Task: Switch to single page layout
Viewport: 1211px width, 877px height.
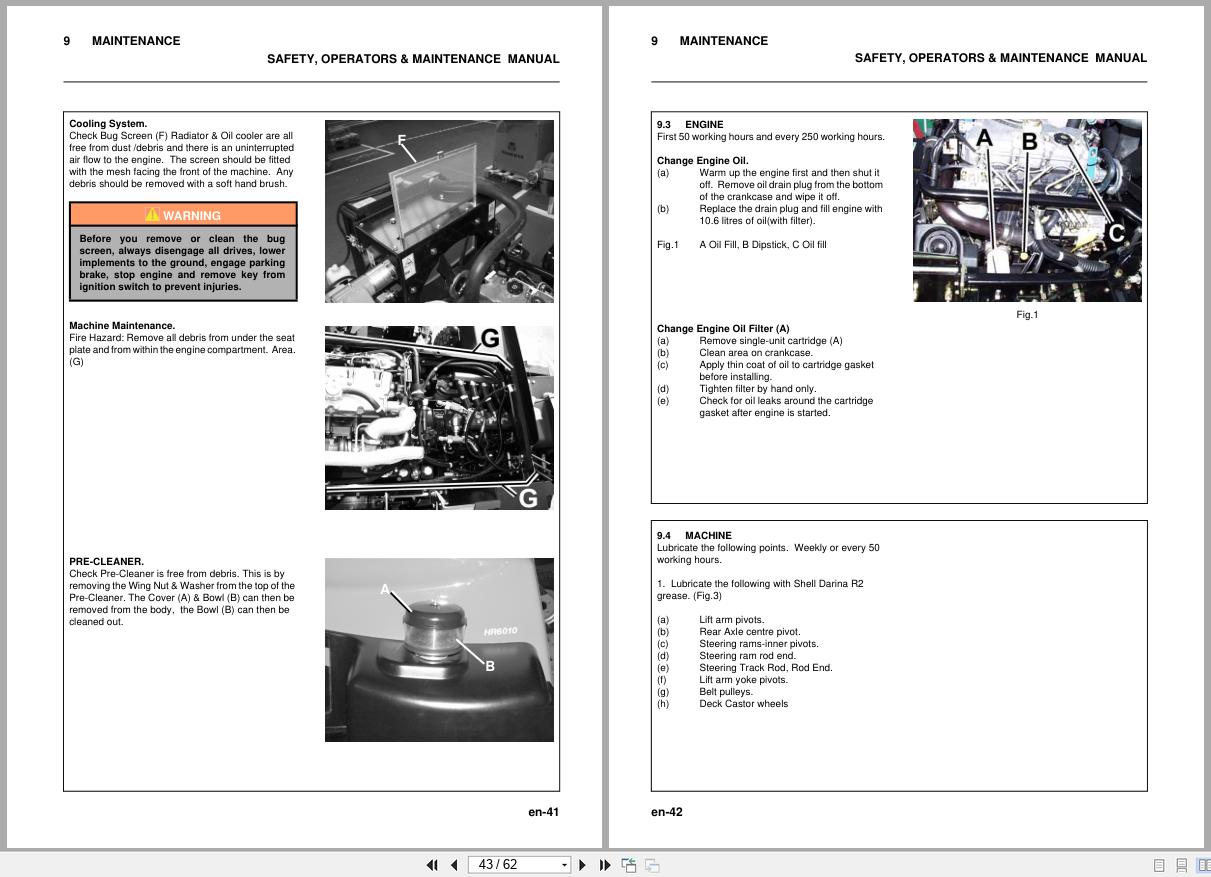Action: [x=1159, y=865]
